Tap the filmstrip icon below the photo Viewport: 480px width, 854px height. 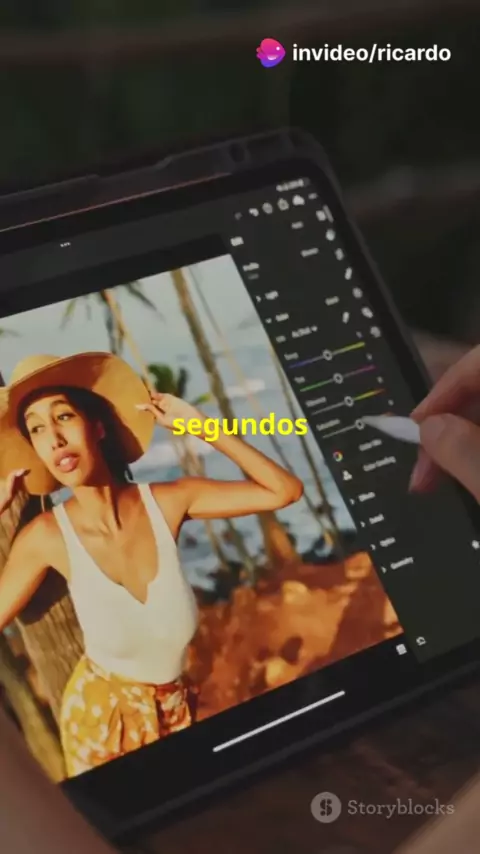coord(401,649)
